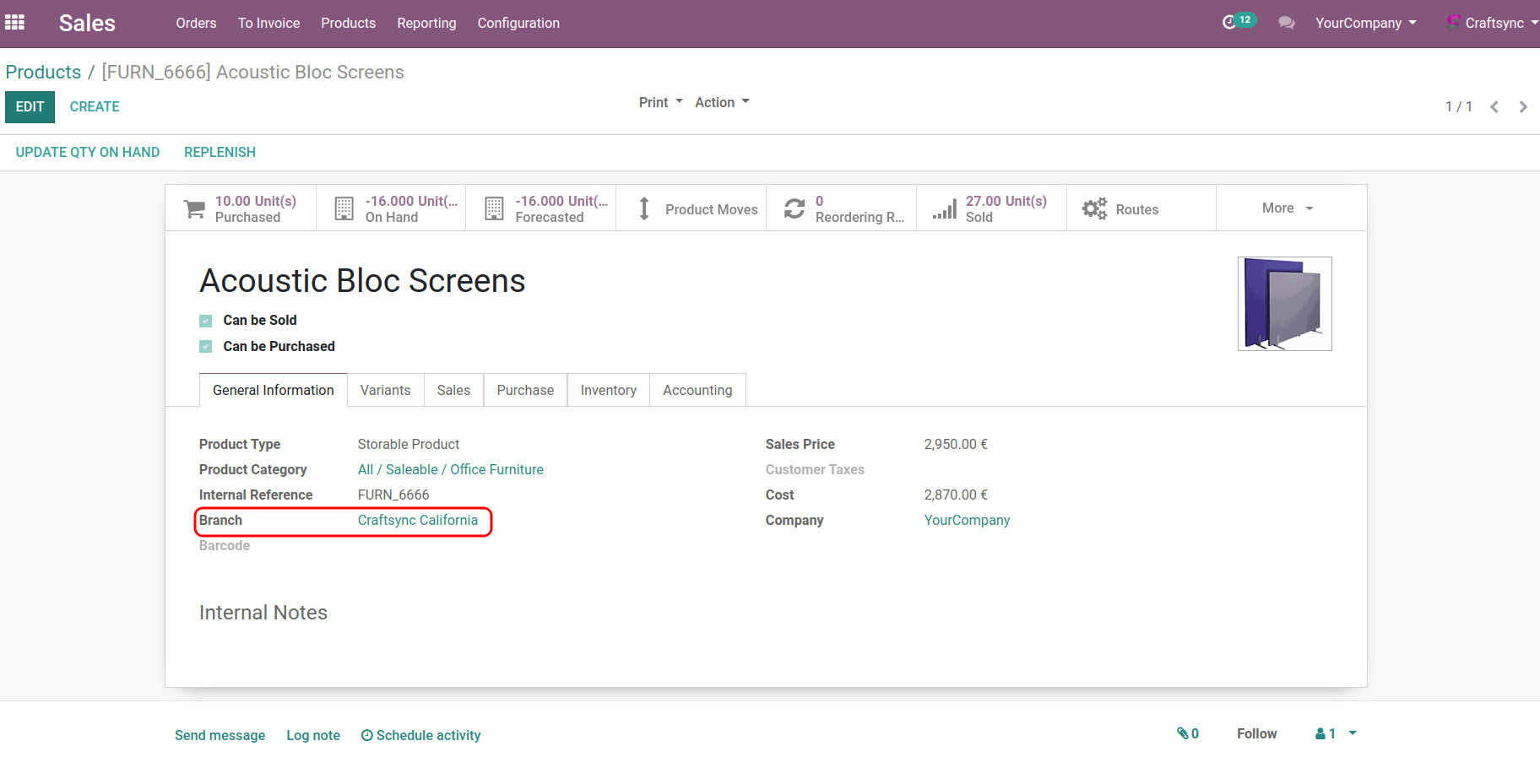Image resolution: width=1540 pixels, height=784 pixels.
Task: Open the YourCompany switcher dropdown
Action: coord(1365,23)
